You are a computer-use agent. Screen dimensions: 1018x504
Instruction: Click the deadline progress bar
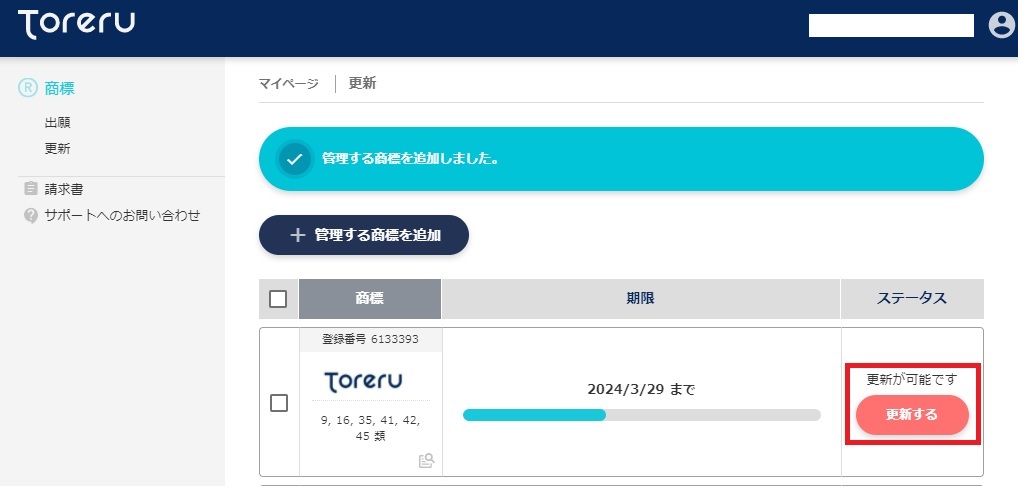[x=641, y=415]
